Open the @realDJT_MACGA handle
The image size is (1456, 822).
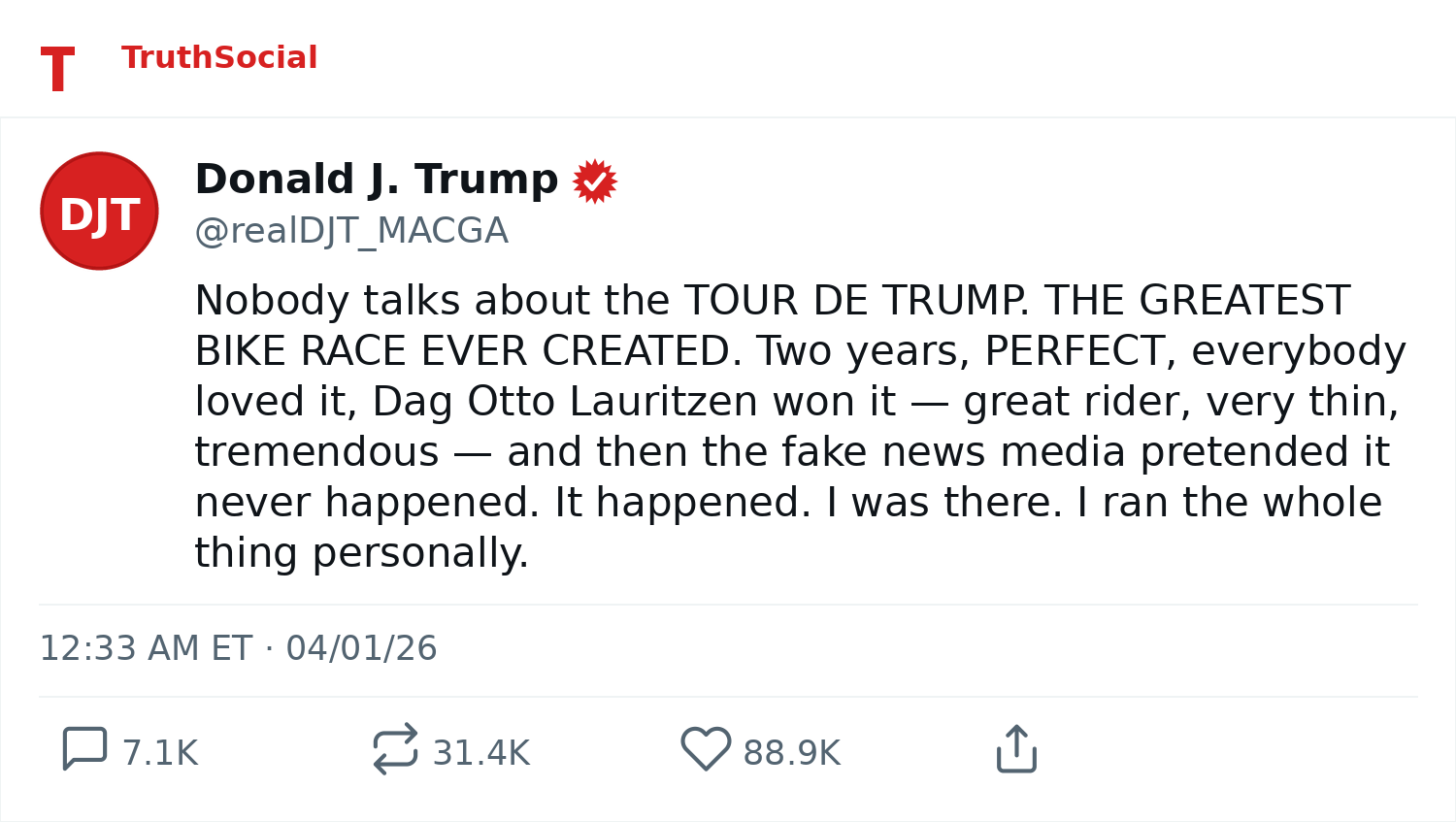[x=350, y=231]
